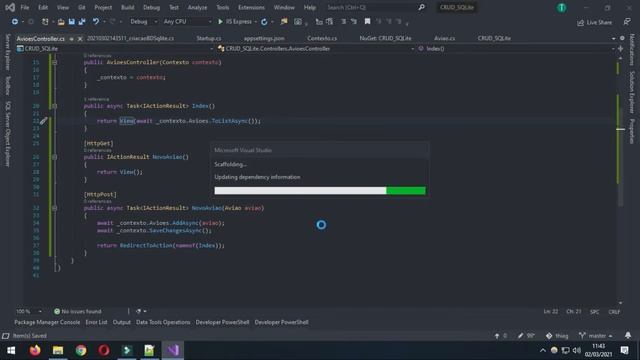
Task: Switch to the appsettings.json tab
Action: coord(264,38)
